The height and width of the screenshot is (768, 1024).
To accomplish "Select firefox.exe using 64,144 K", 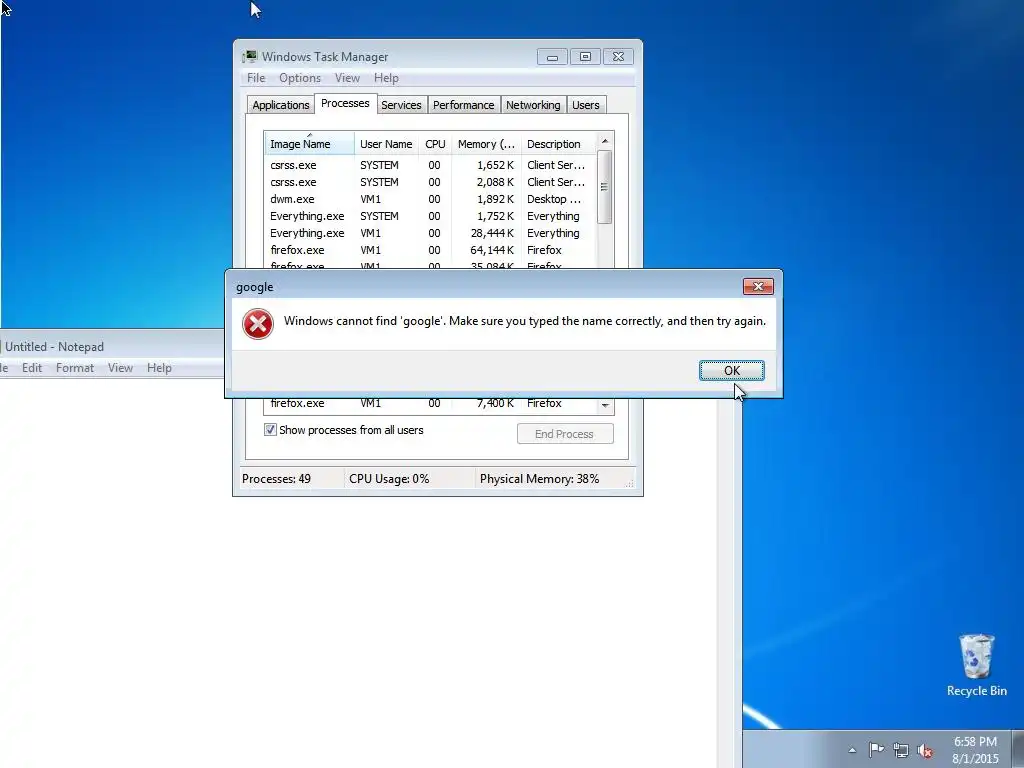I will [x=430, y=250].
